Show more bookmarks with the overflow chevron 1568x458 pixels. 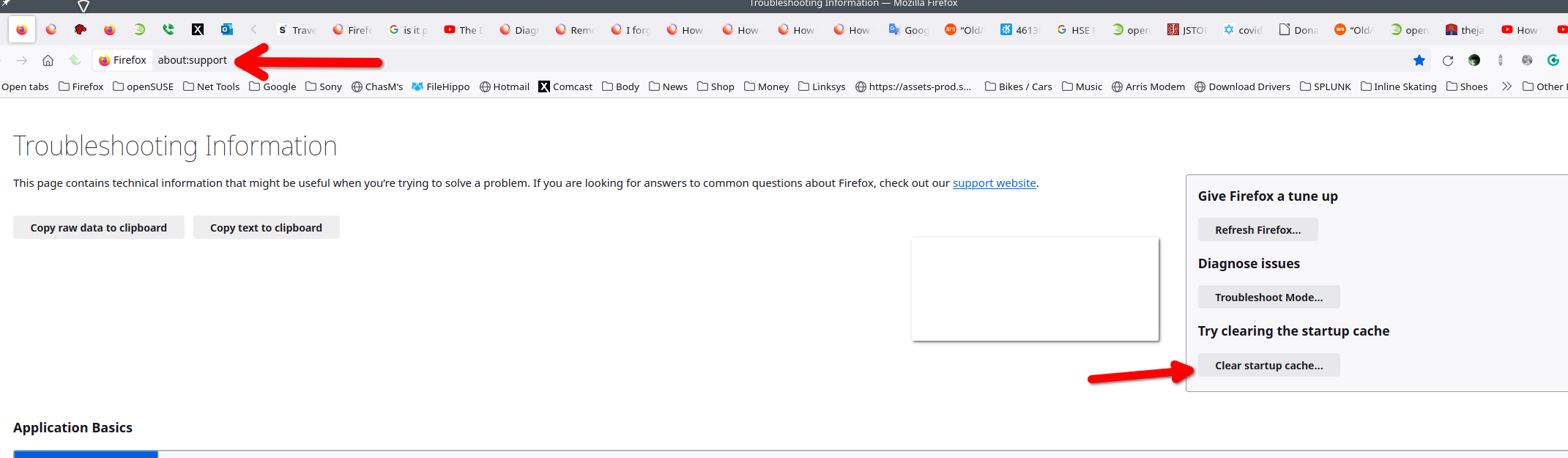[x=1506, y=86]
